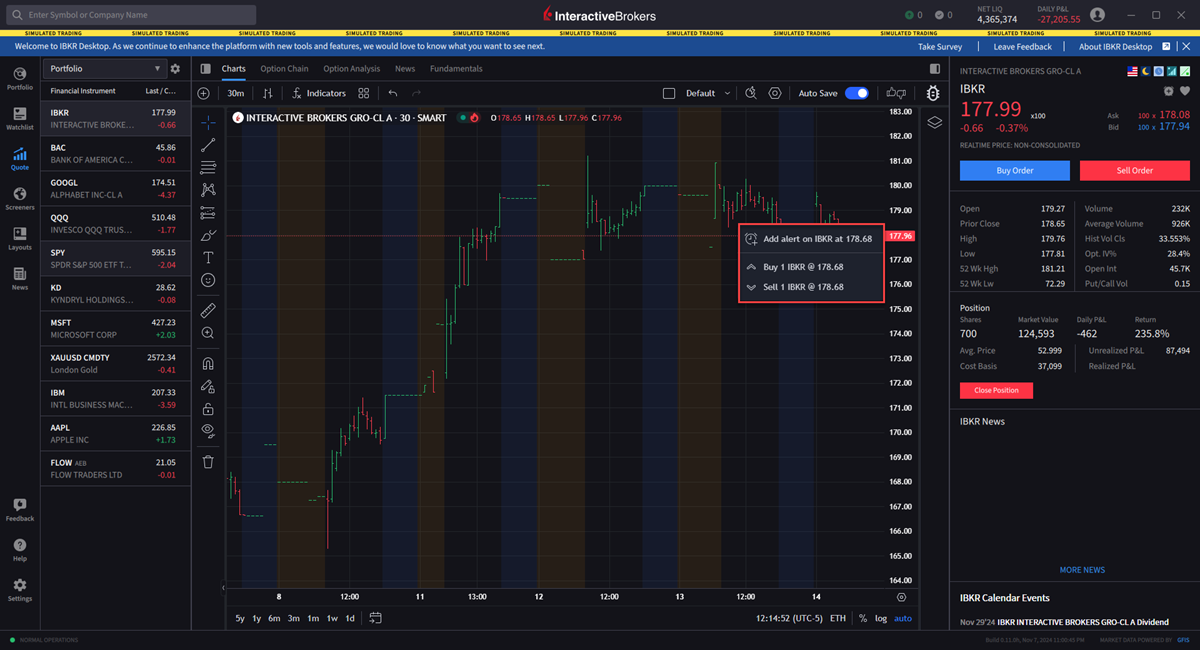1200x650 pixels.
Task: Switch to the Option Analysis tab
Action: tap(351, 69)
